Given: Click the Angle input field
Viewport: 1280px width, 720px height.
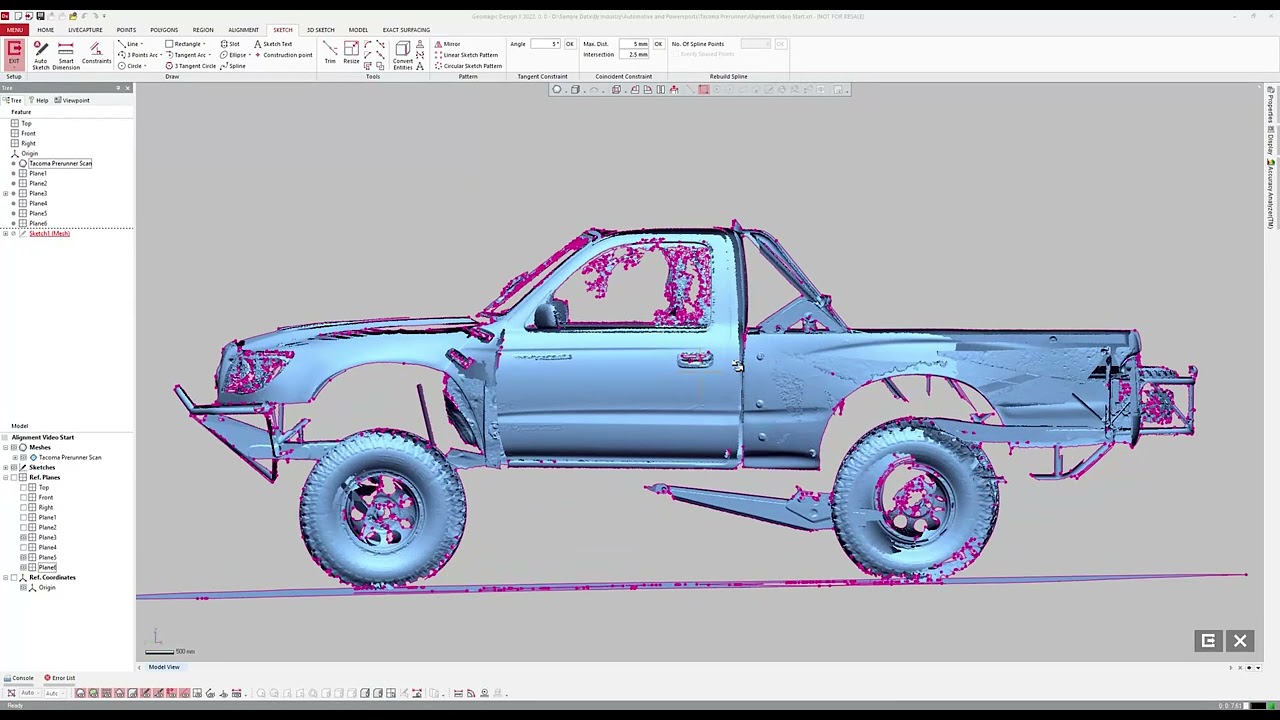Looking at the screenshot, I should click(x=546, y=44).
